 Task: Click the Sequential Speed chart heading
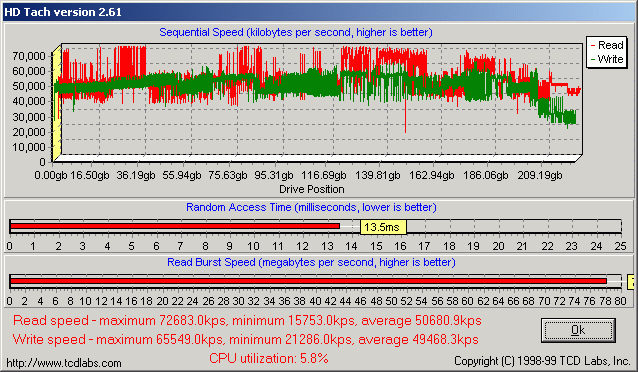pyautogui.click(x=296, y=32)
